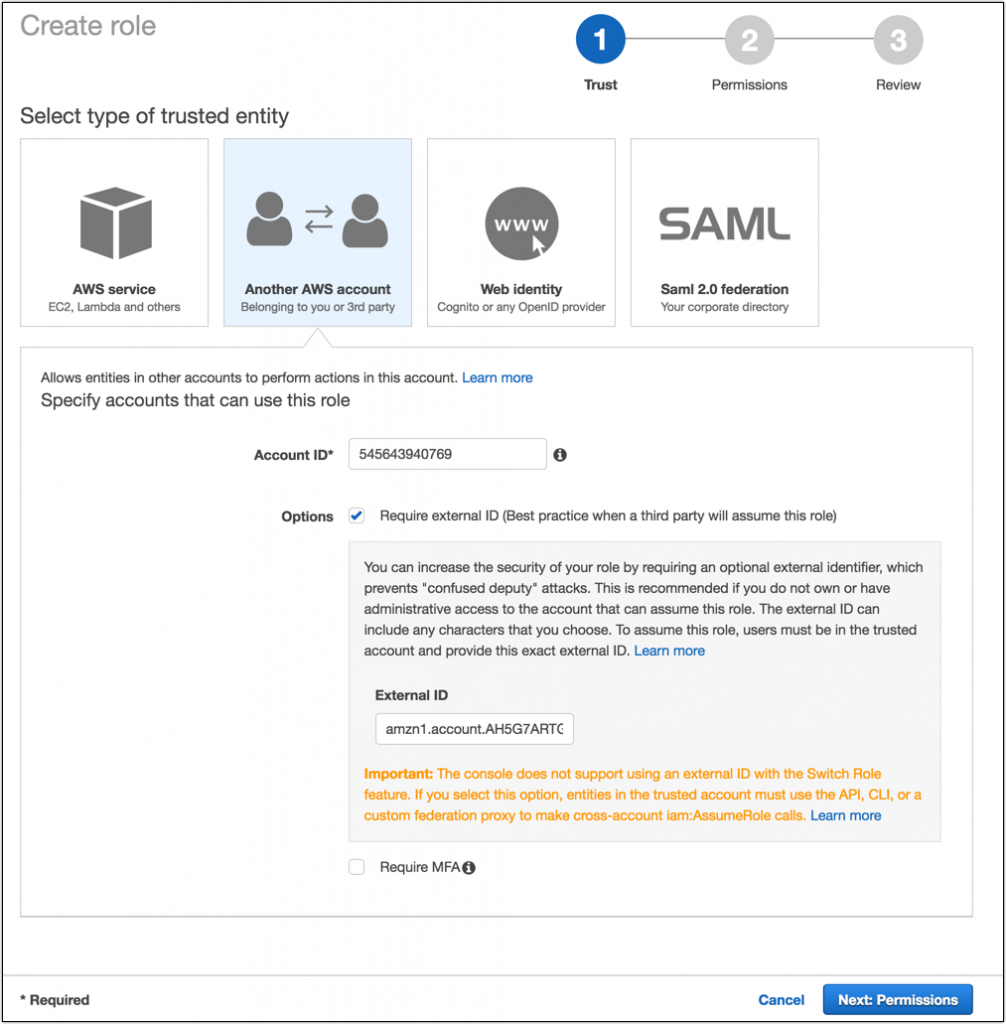Click the Account ID info icon
Screen dimensions: 1006x1024
pyautogui.click(x=560, y=455)
